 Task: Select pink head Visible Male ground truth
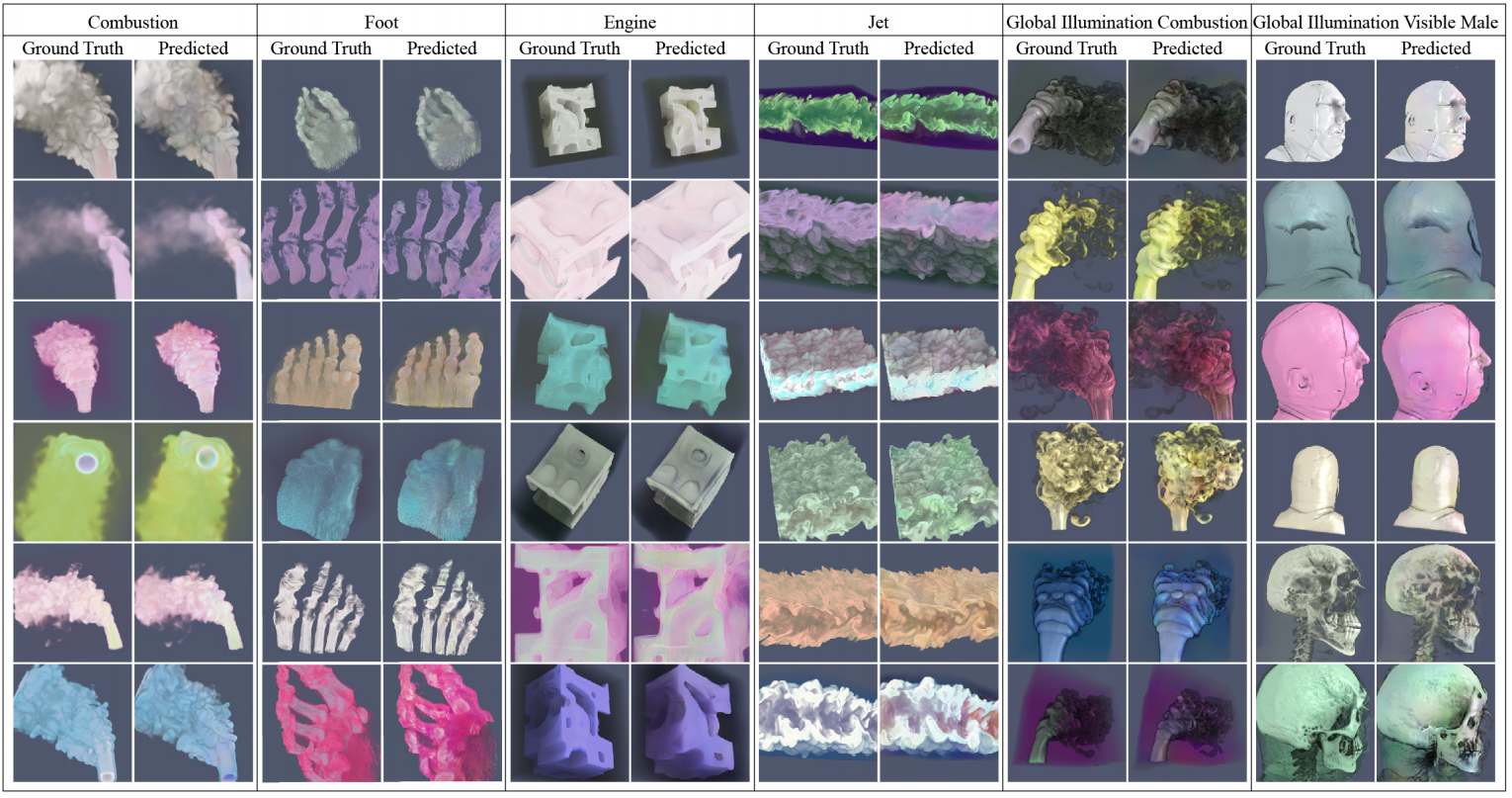(x=1315, y=360)
